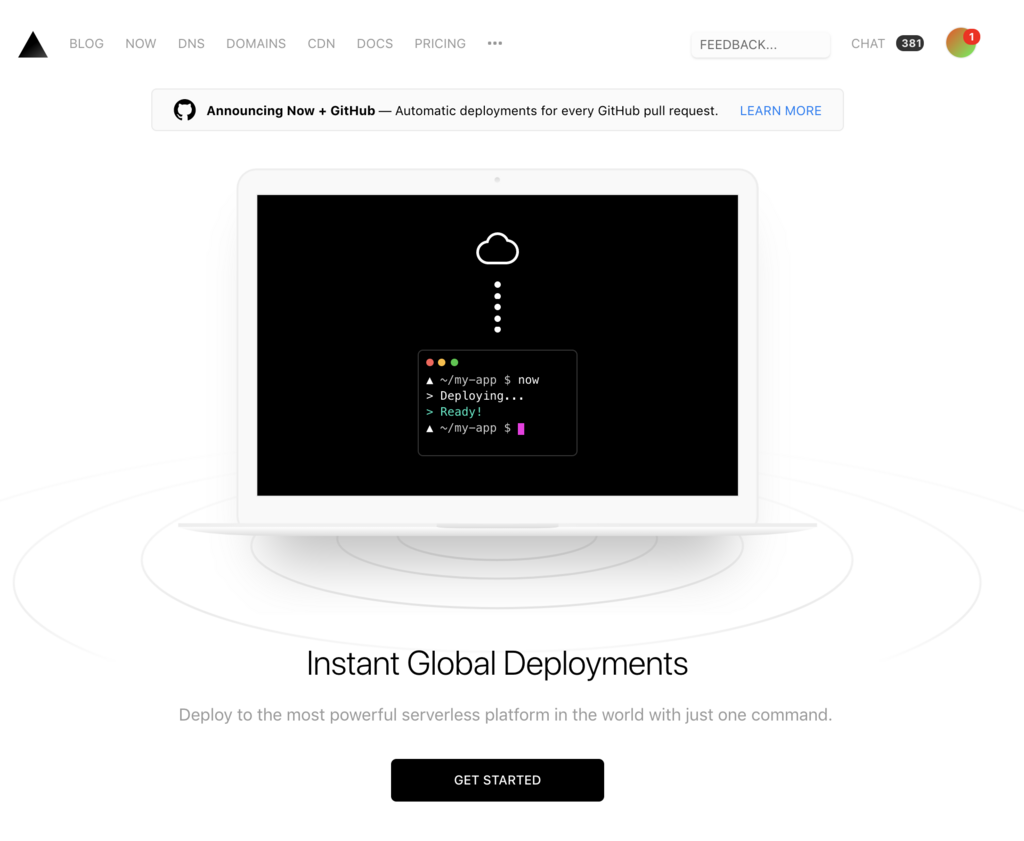
Task: Click the red dot in terminal window
Action: (x=430, y=362)
